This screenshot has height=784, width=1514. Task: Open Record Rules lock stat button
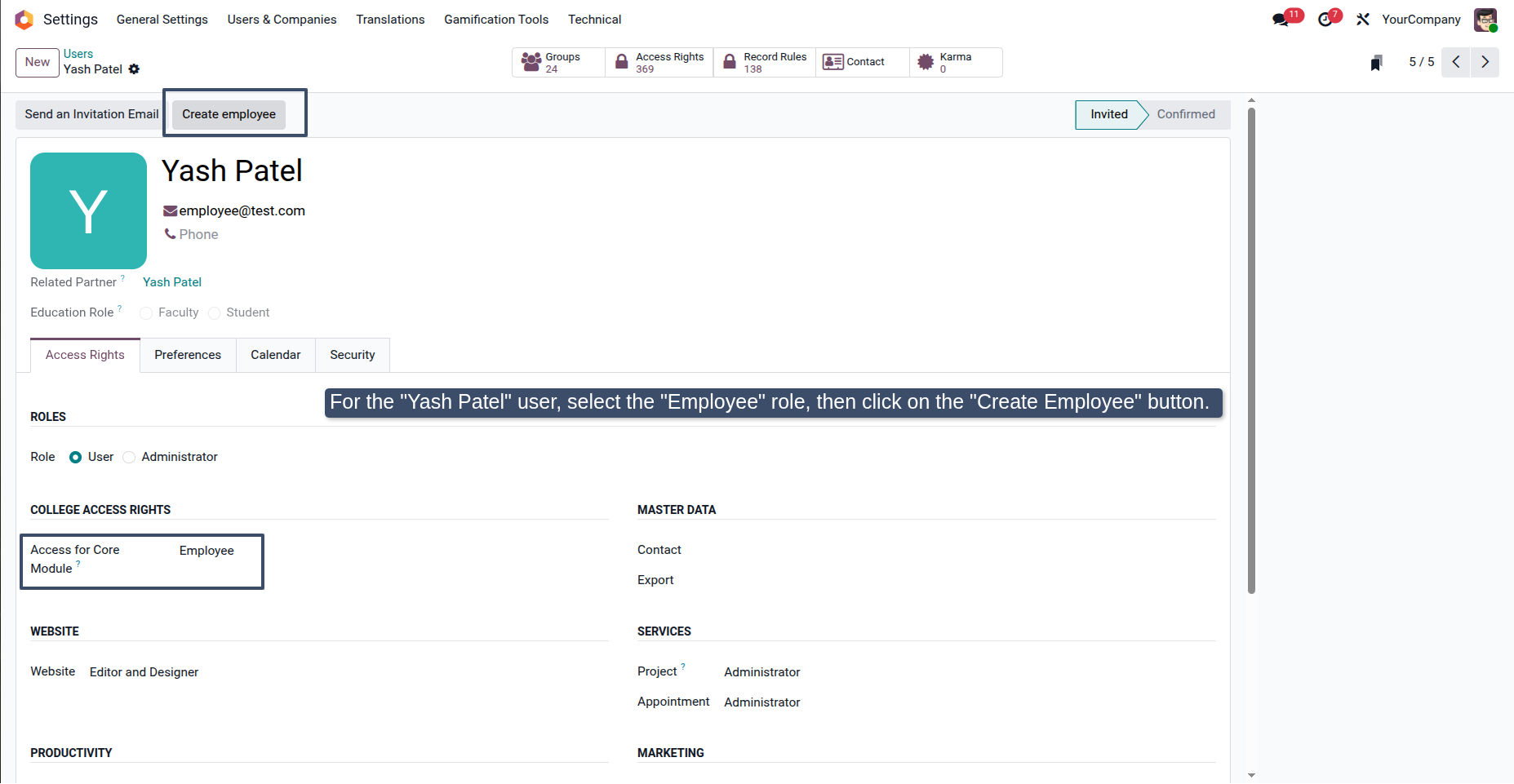765,63
